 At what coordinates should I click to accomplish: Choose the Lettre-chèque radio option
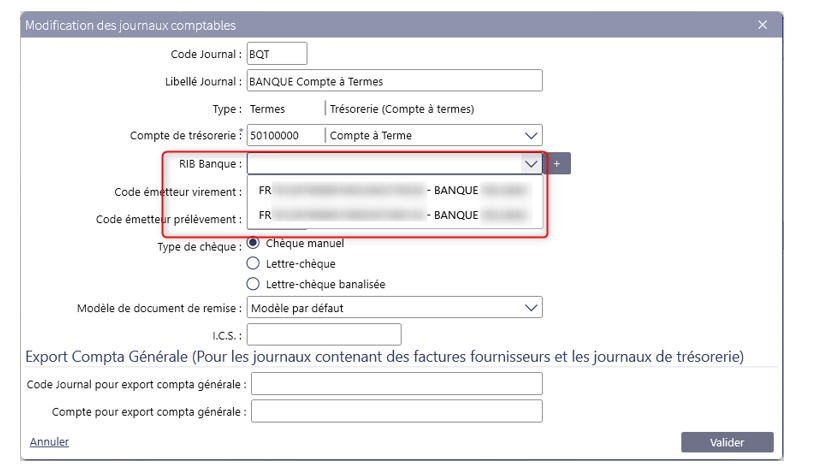tap(253, 264)
